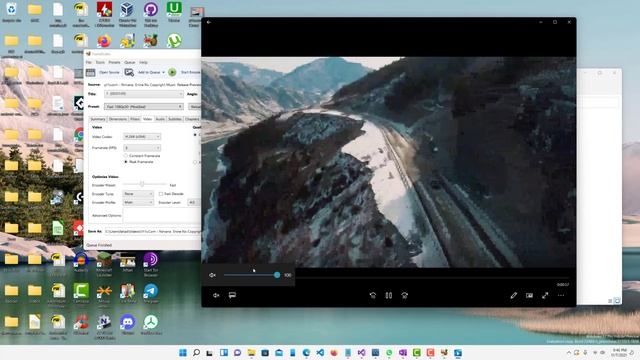Viewport: 640px width, 360px height.
Task: Open the Framerate (FPS) dropdown
Action: point(142,148)
